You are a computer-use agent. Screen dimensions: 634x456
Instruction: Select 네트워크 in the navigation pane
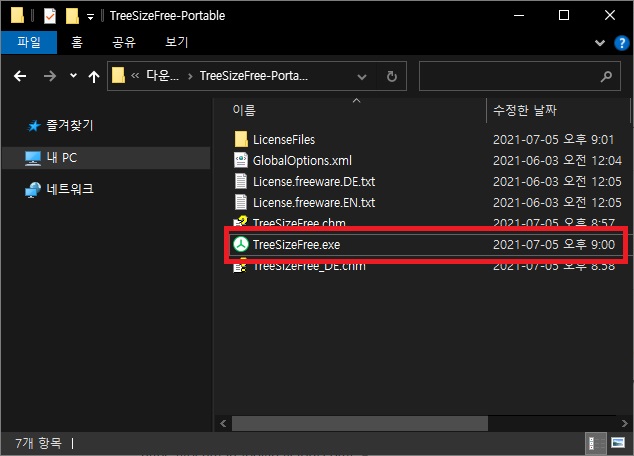coord(70,189)
